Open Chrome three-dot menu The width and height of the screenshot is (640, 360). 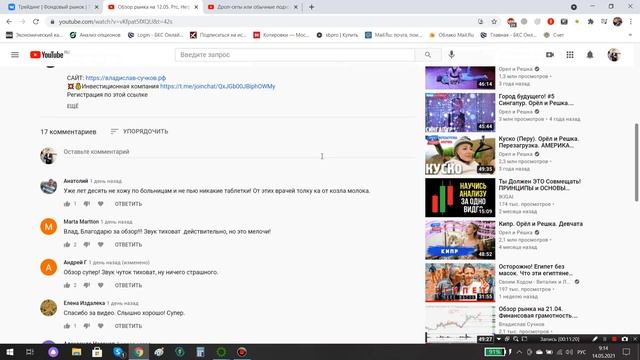631,22
